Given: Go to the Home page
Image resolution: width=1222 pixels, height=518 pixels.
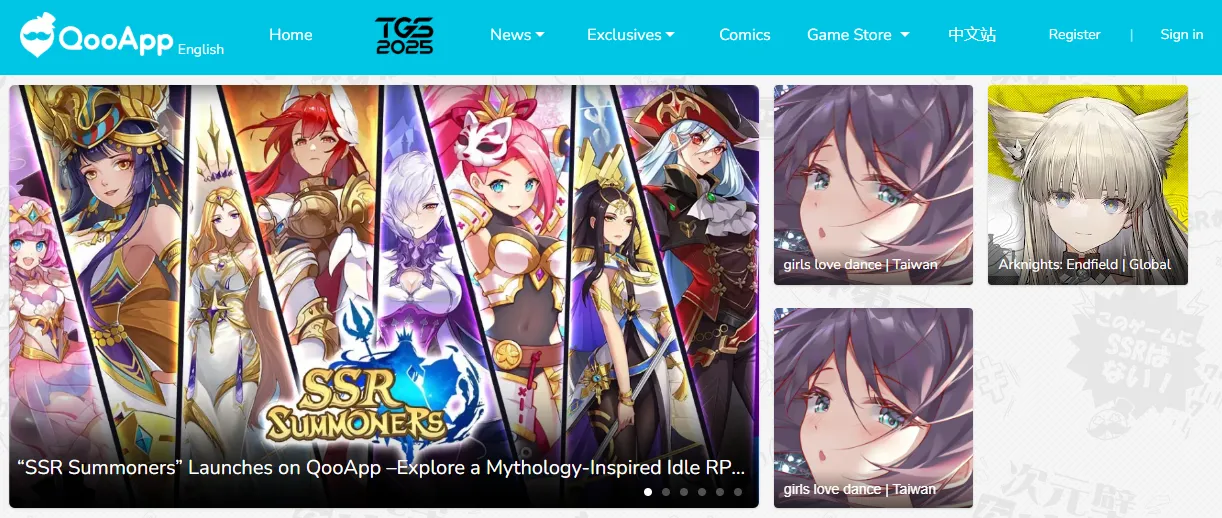Looking at the screenshot, I should (x=291, y=35).
